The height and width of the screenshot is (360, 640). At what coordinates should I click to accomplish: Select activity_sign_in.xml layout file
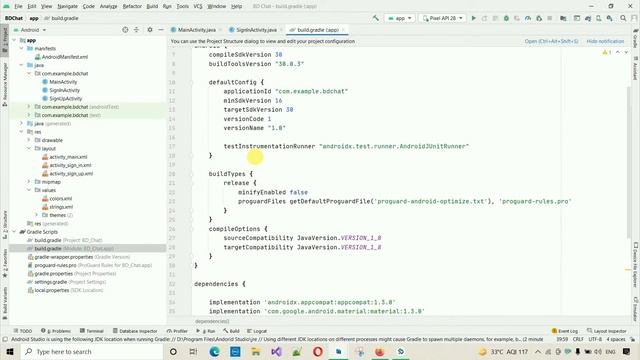(67, 165)
